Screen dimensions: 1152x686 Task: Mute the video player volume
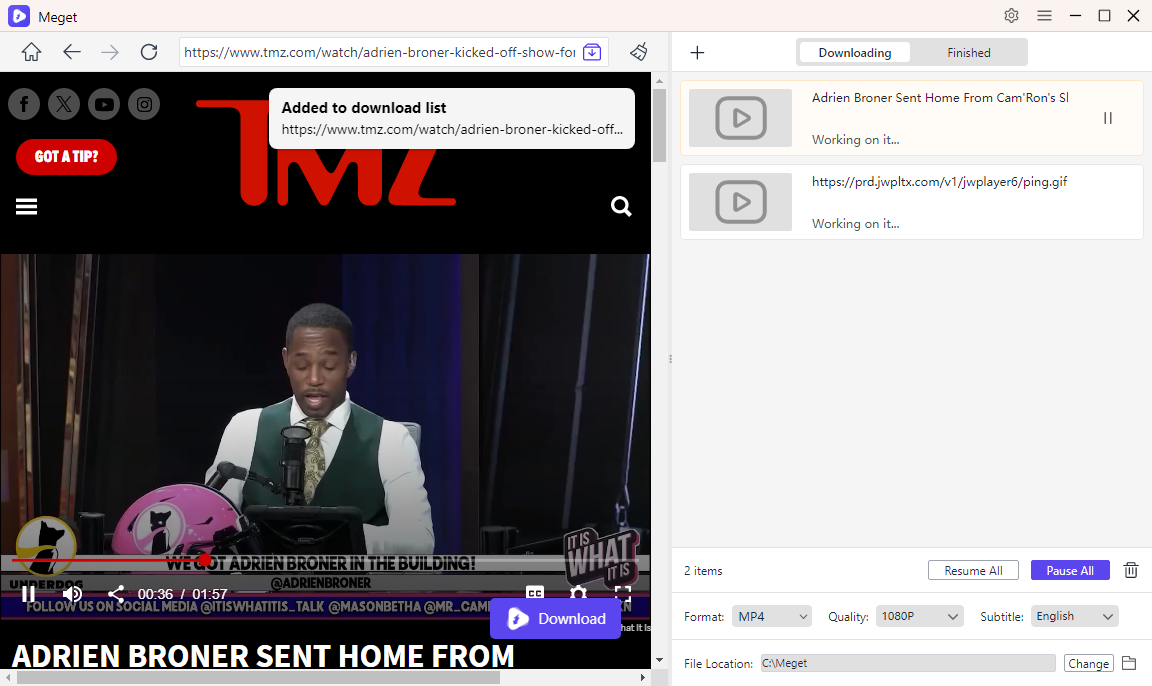point(72,594)
